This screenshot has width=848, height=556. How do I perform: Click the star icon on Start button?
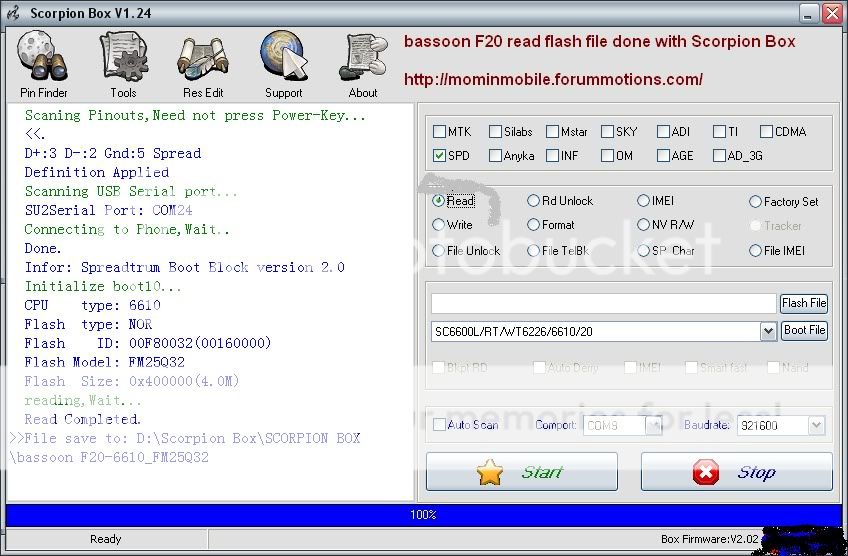[x=490, y=472]
